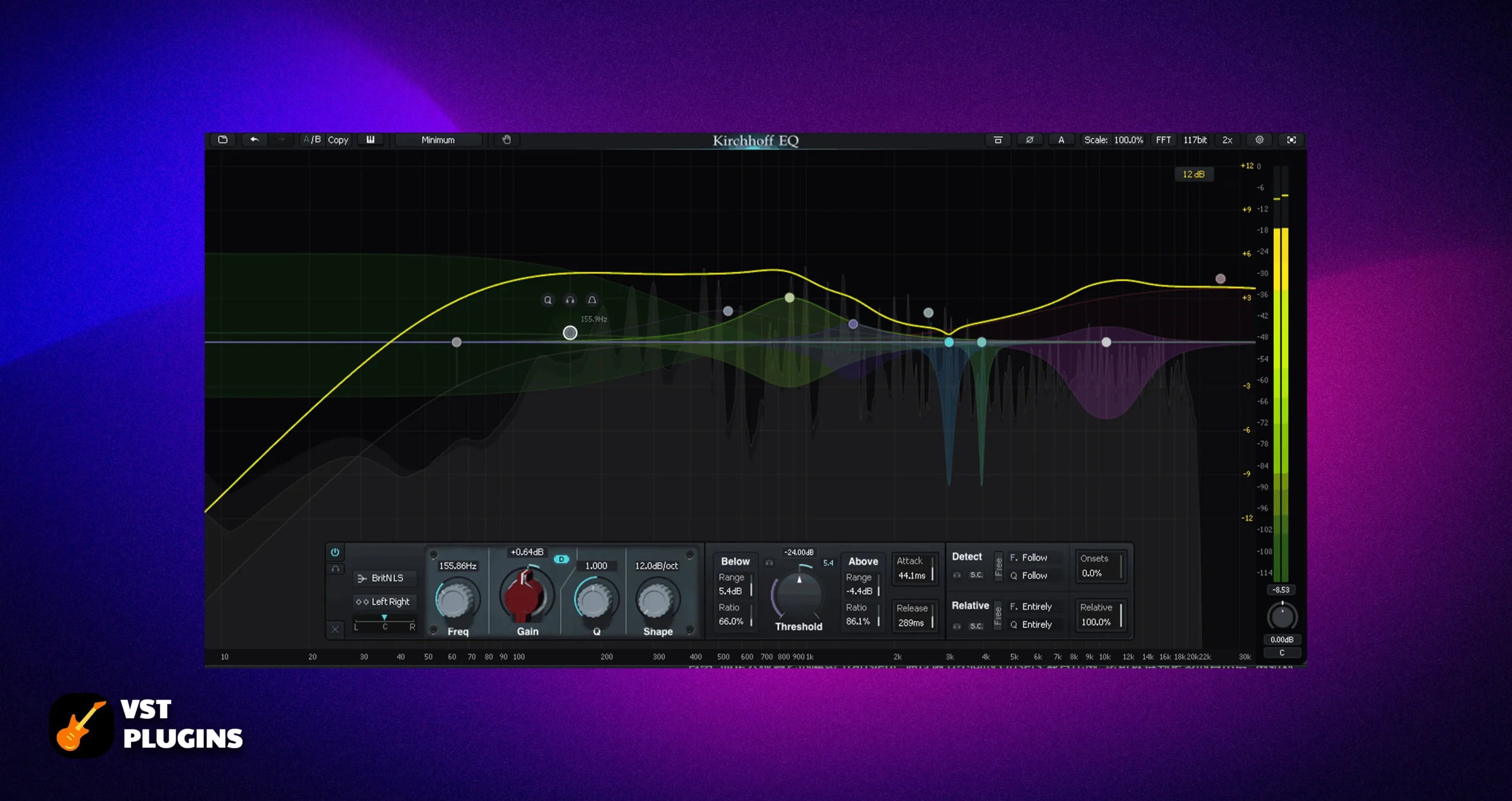The image size is (1512, 801).
Task: Click the +0.64dB gain value field
Action: click(527, 552)
